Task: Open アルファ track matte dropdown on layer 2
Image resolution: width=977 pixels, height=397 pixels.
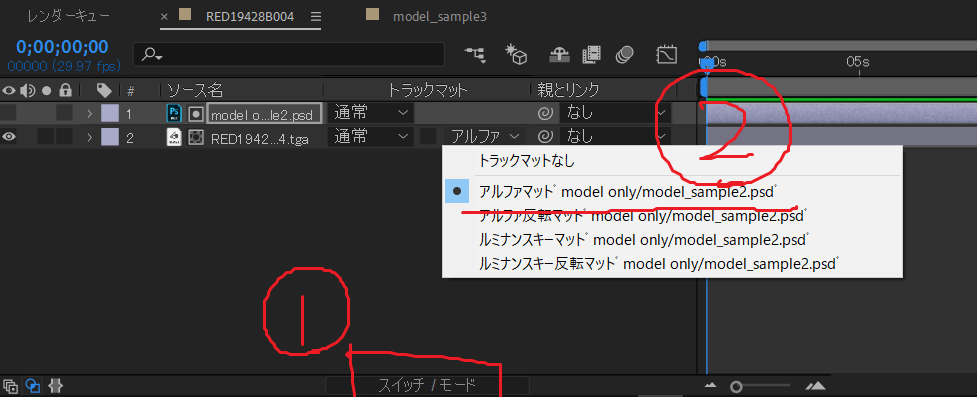Action: click(x=484, y=136)
